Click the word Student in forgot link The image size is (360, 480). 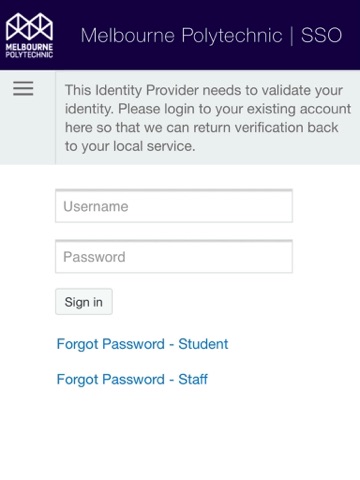click(x=203, y=344)
